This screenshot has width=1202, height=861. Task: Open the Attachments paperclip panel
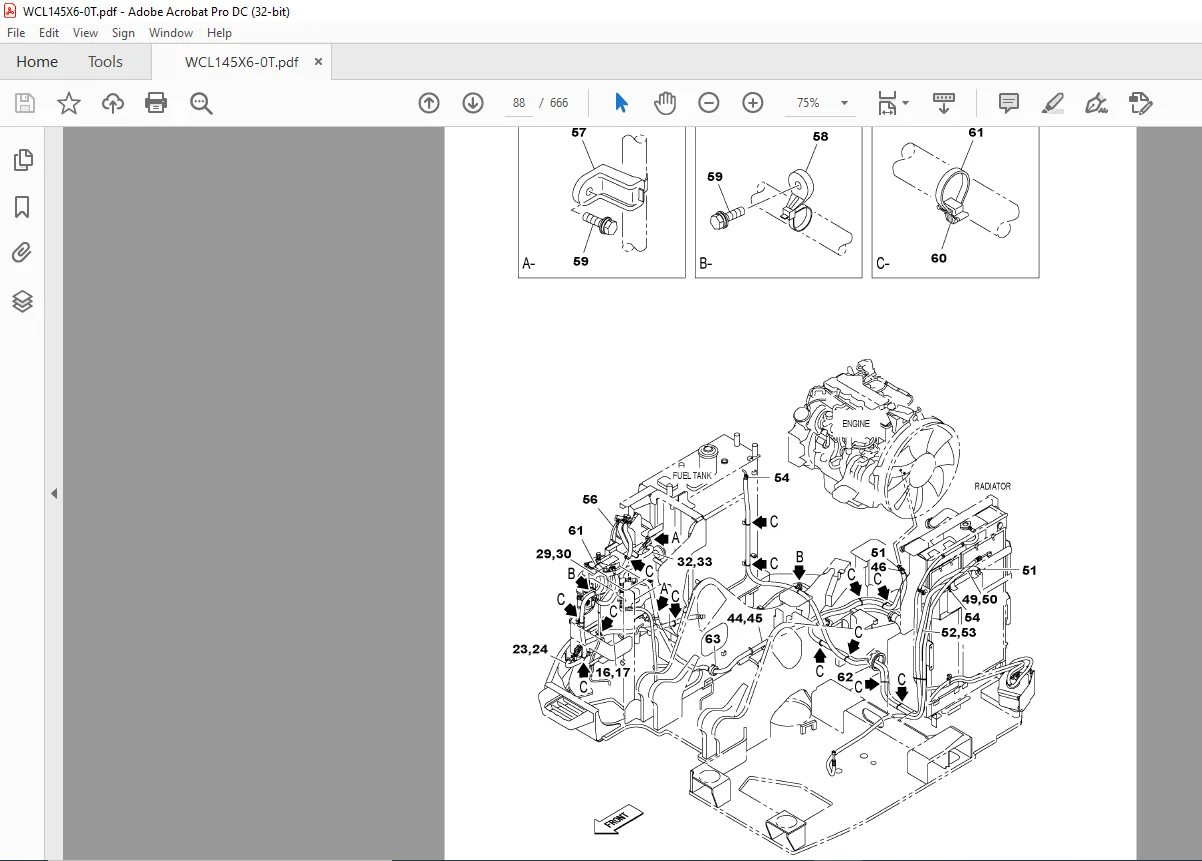point(22,253)
